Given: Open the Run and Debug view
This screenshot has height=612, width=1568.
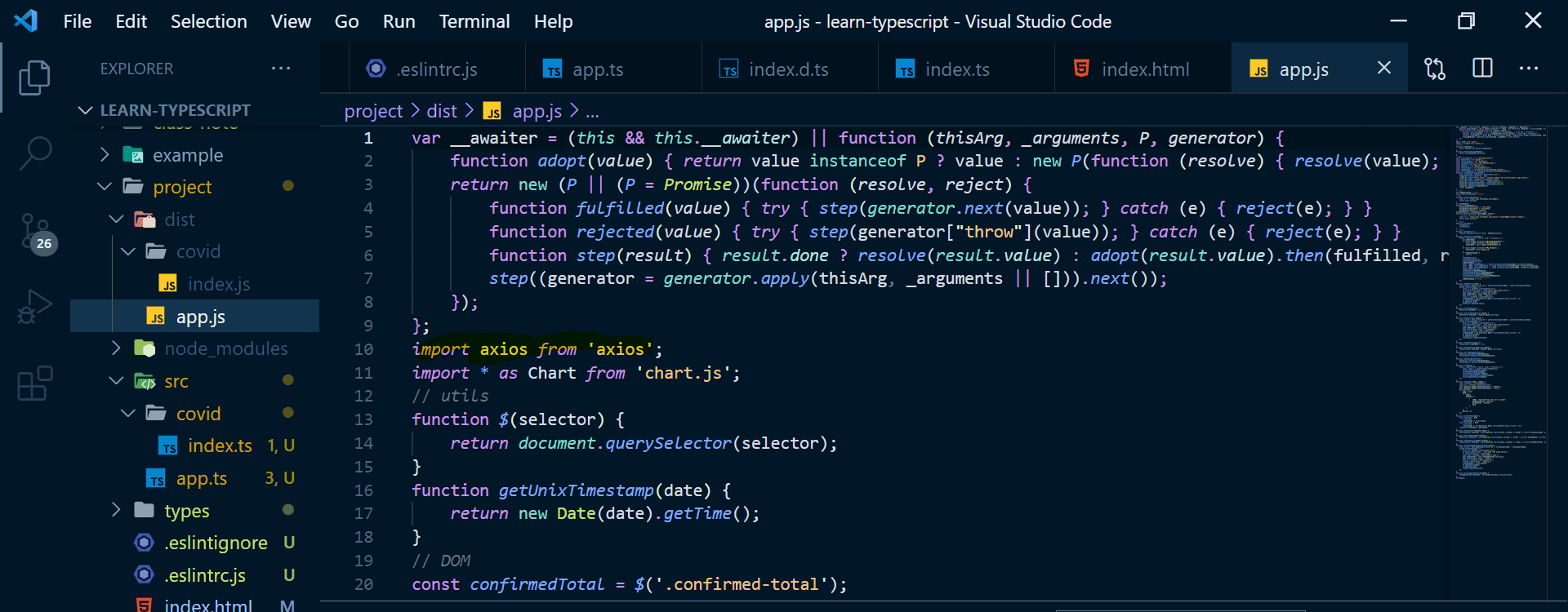Looking at the screenshot, I should (x=34, y=307).
